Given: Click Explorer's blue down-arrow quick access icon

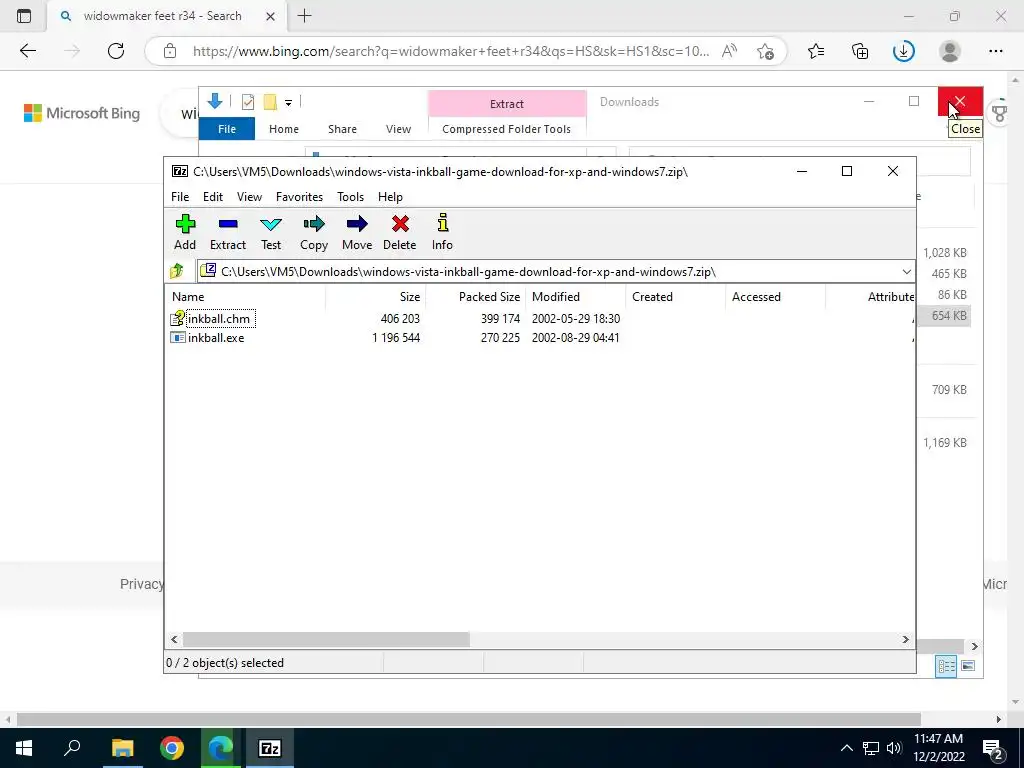Looking at the screenshot, I should click(215, 101).
